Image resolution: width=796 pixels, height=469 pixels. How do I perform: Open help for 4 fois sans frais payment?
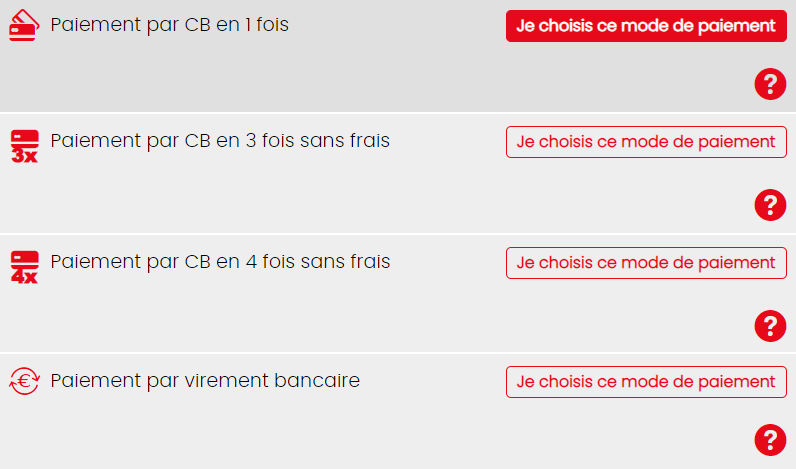pos(770,326)
